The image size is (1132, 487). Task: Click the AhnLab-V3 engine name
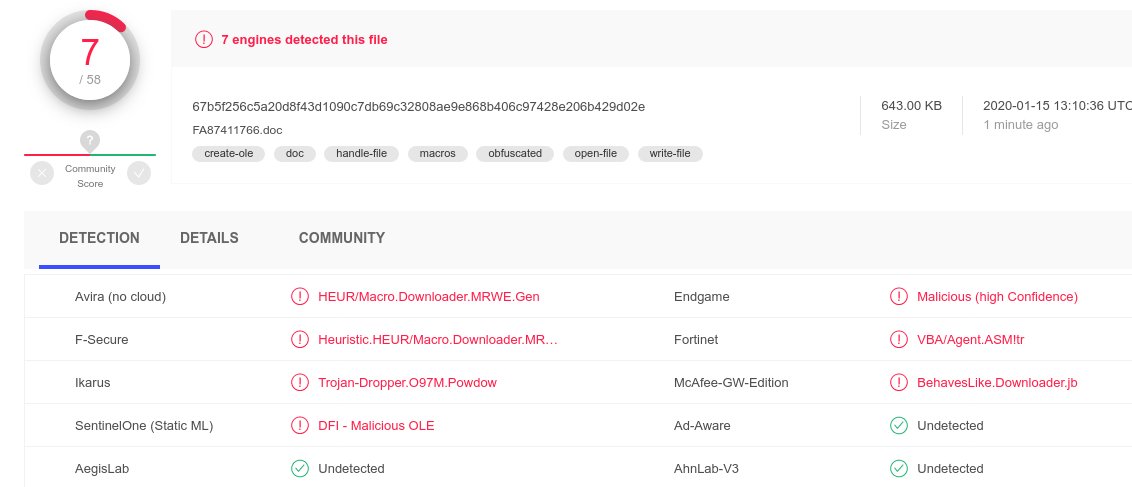(x=706, y=469)
